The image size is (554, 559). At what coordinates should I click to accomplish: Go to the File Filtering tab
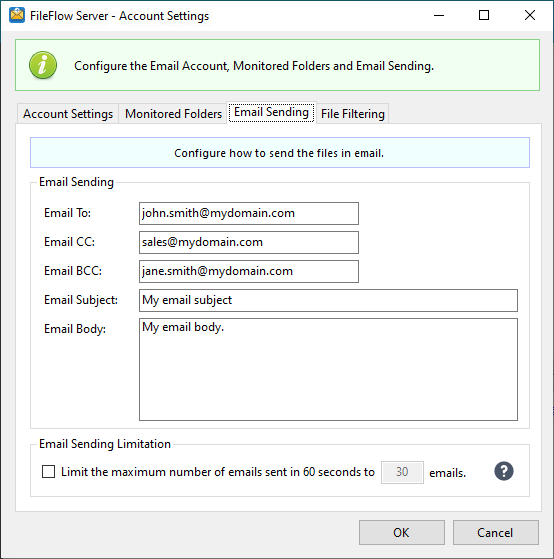point(353,114)
